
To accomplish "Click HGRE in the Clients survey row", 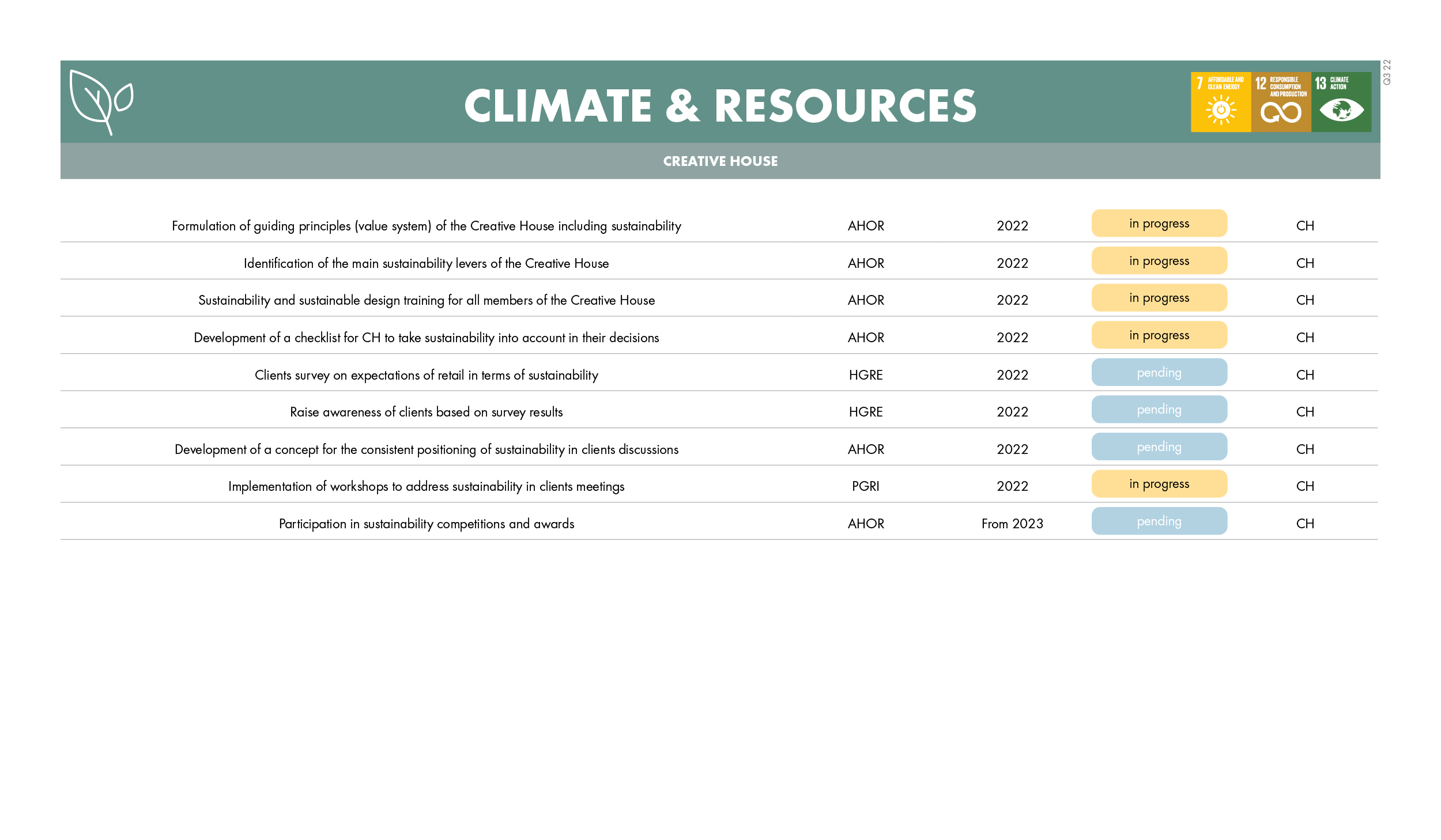I will point(865,375).
